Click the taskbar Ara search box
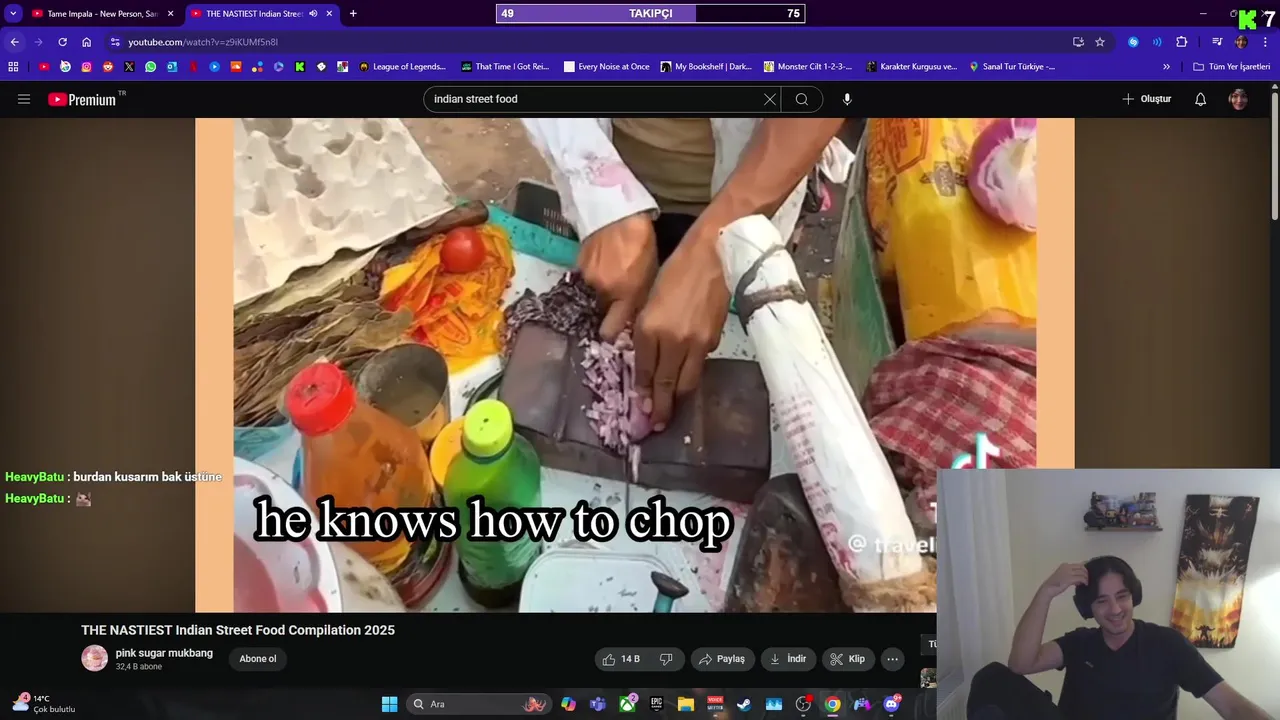1280x720 pixels. click(x=479, y=704)
